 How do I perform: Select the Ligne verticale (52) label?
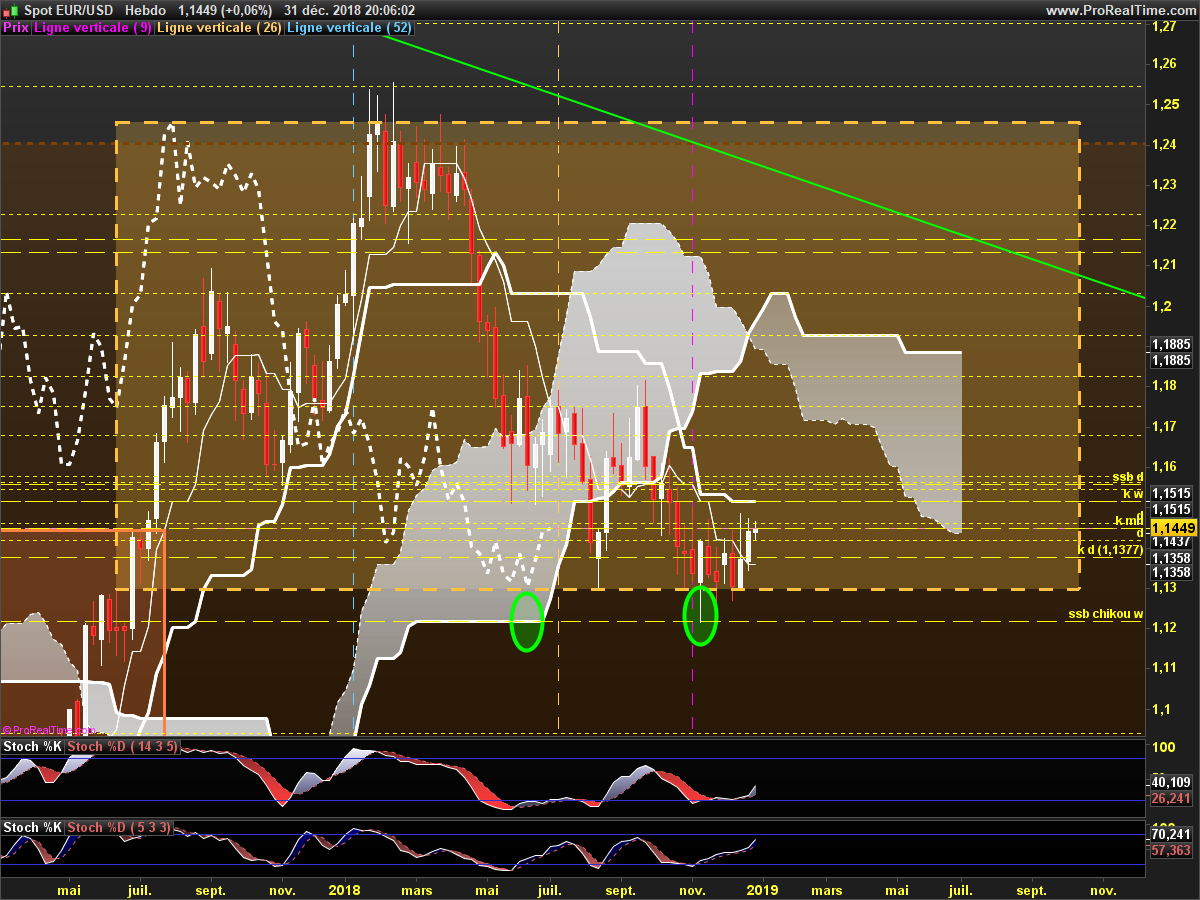point(350,28)
